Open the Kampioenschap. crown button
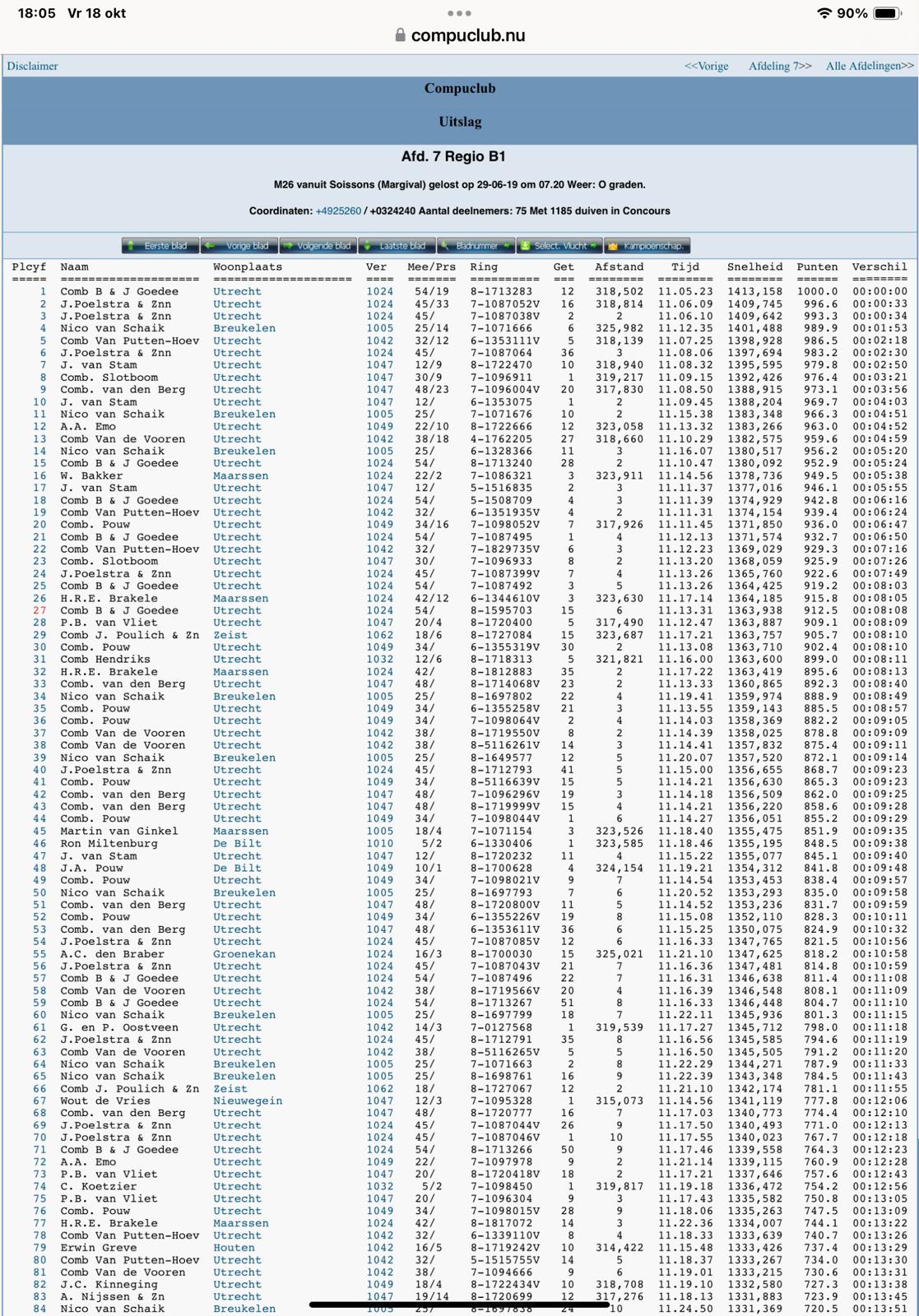This screenshot has width=919, height=1316. (x=647, y=246)
